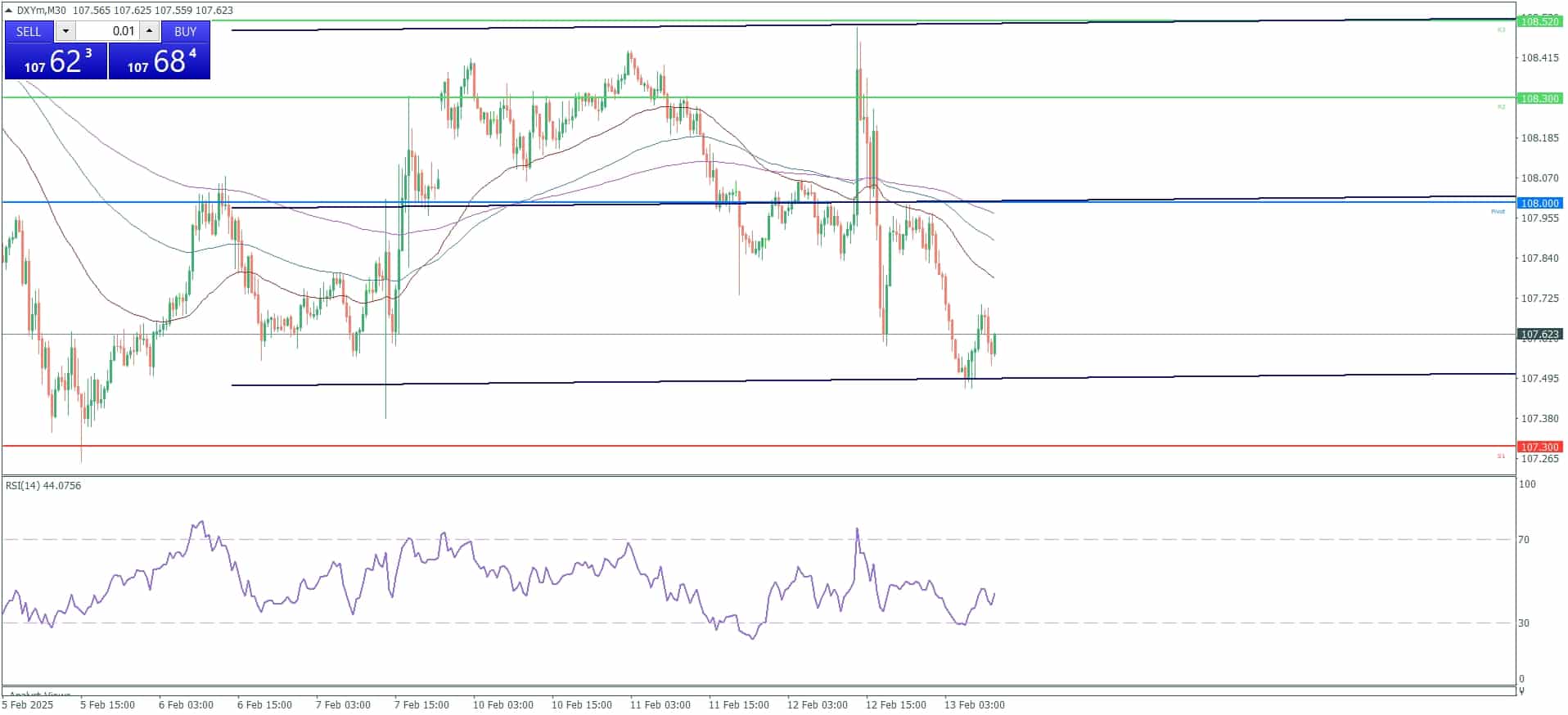Click the 108.415 price scale label

(1539, 58)
